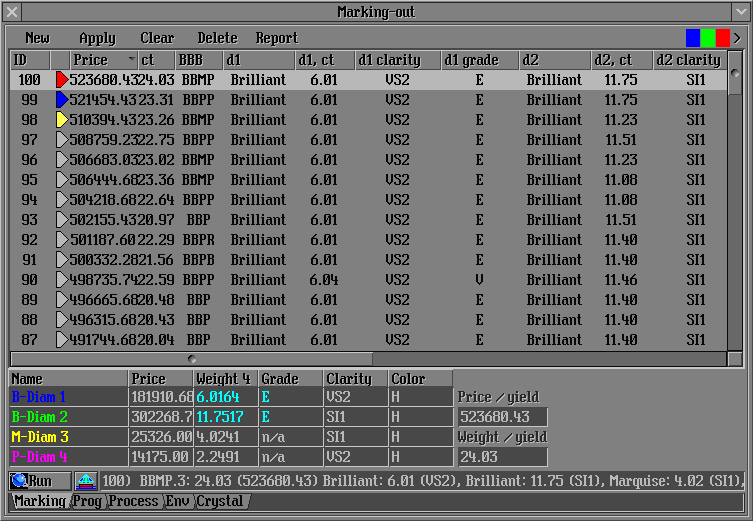Image resolution: width=753 pixels, height=521 pixels.
Task: Click the red flag marker on row 100
Action: [x=61, y=80]
